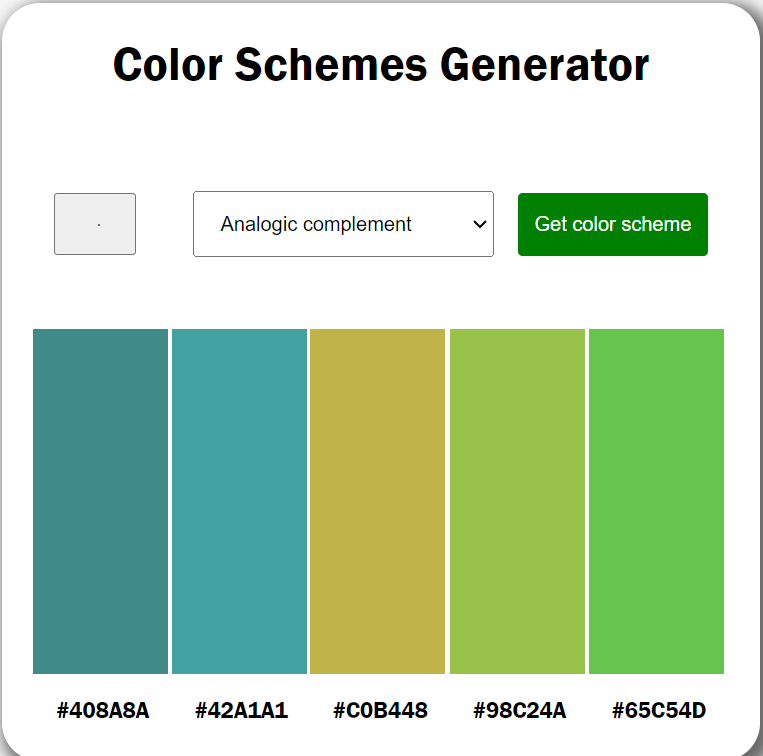Click the #98C24A hex code text
Image resolution: width=763 pixels, height=756 pixels.
coord(519,711)
